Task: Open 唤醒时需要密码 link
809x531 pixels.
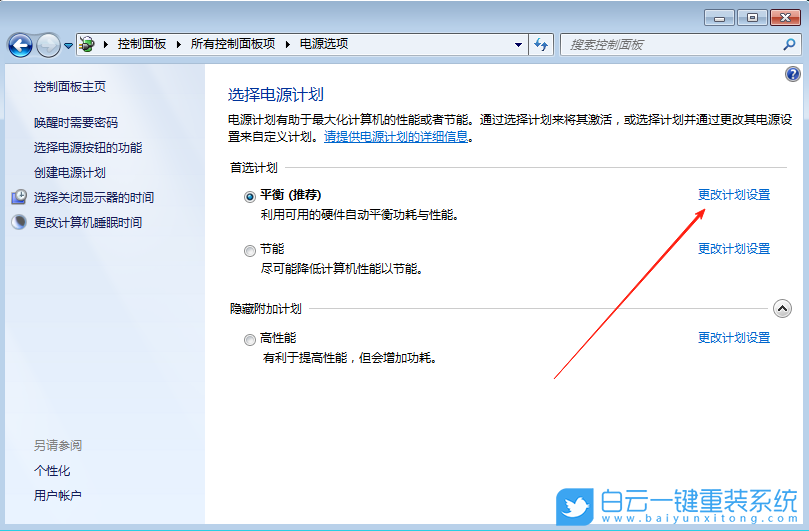Action: pos(76,122)
